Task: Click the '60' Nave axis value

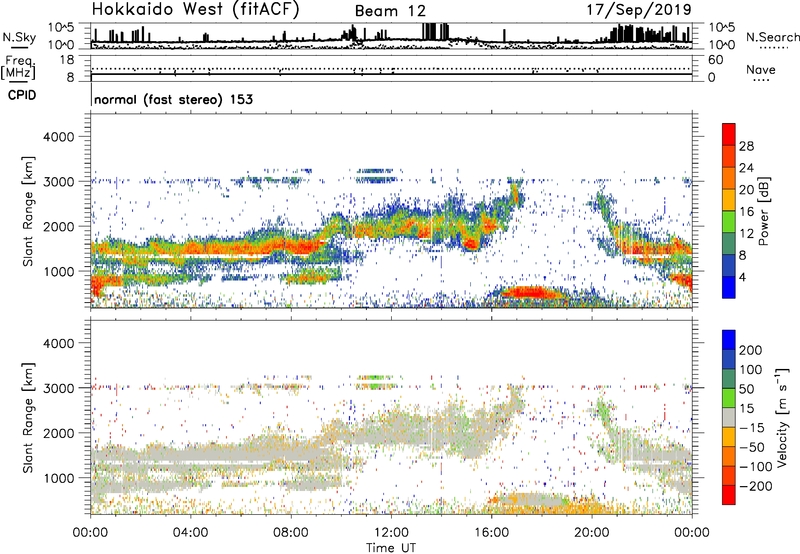Action: 715,60
